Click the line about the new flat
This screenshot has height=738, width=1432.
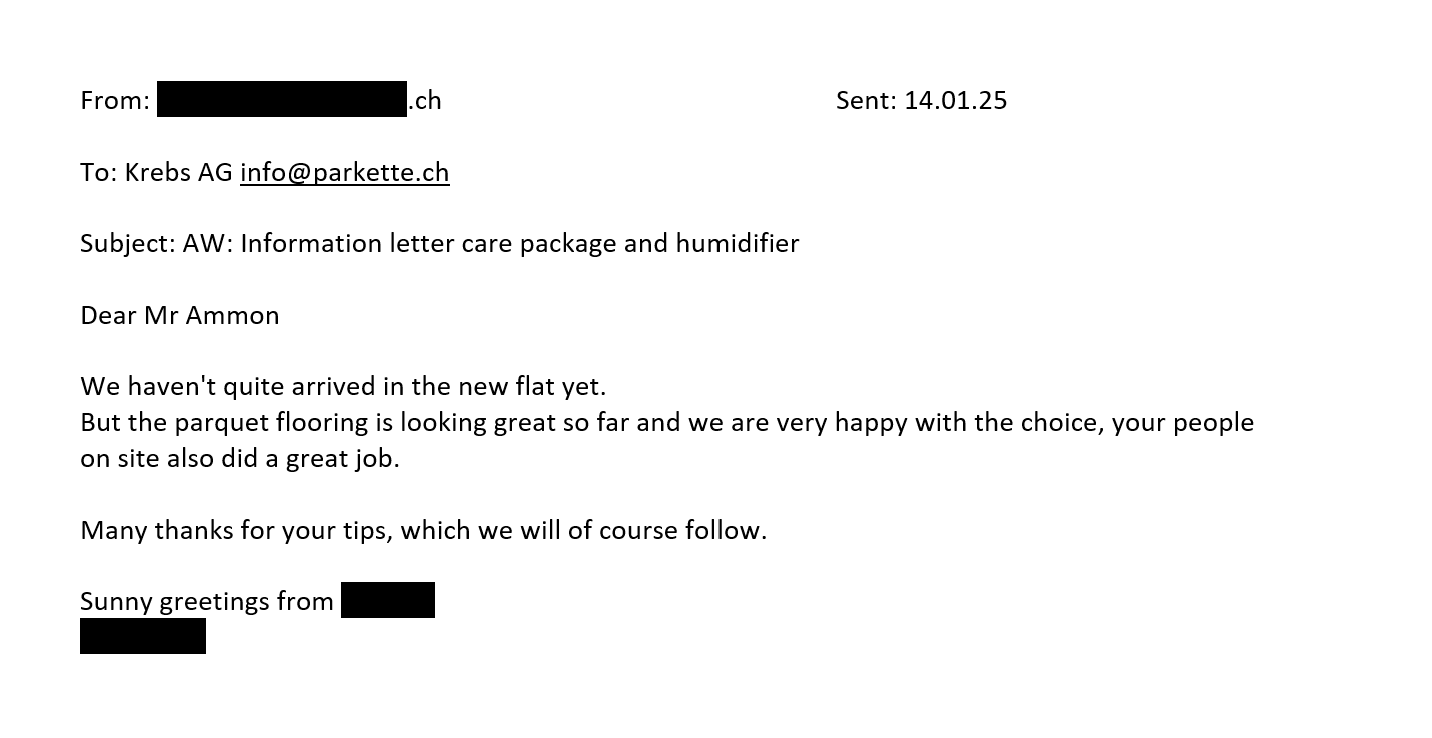click(x=343, y=386)
